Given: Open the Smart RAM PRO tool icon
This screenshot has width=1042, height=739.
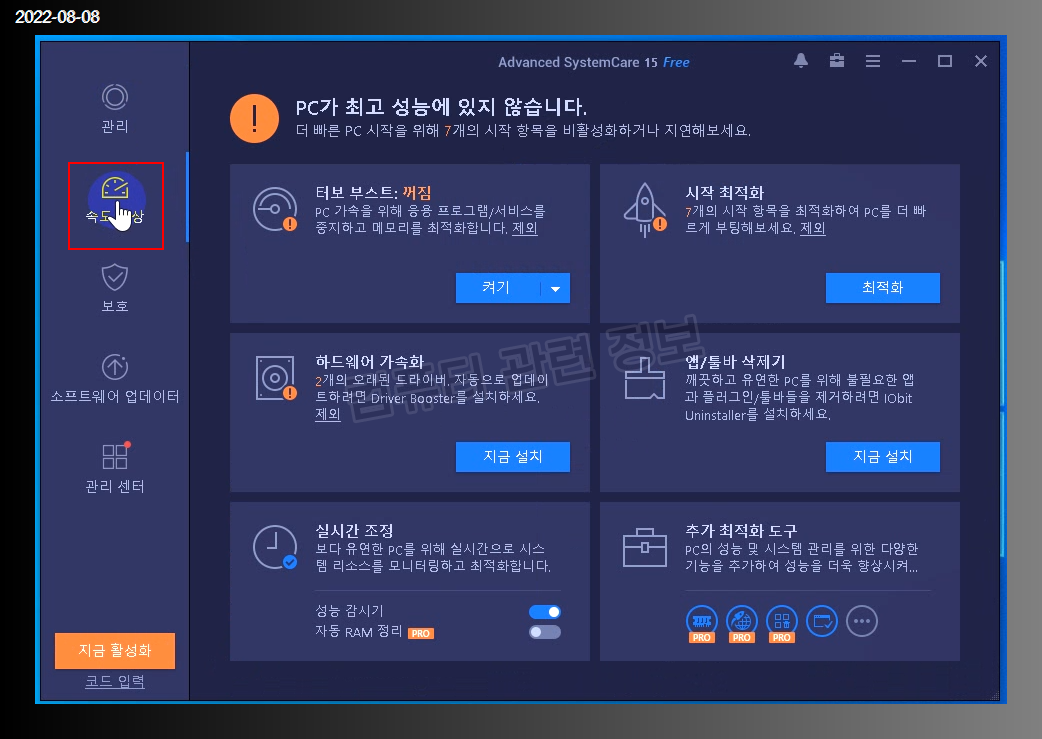Looking at the screenshot, I should [x=702, y=623].
